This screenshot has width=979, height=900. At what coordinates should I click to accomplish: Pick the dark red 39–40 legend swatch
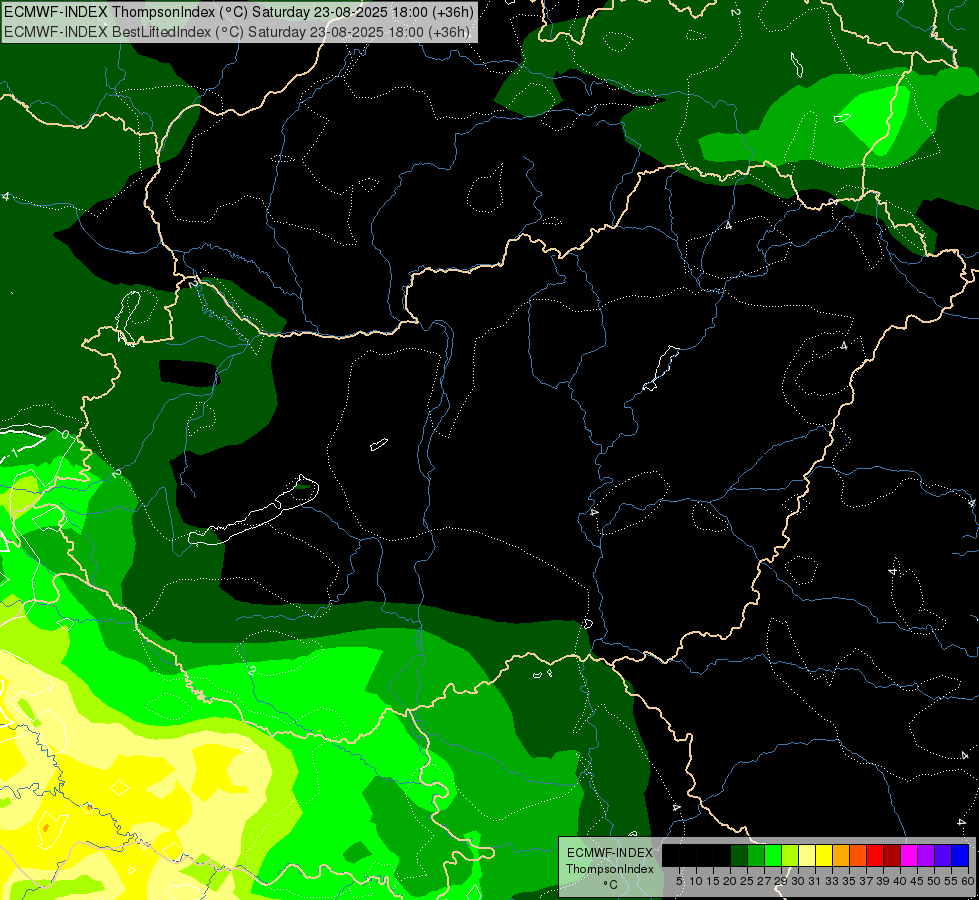click(892, 855)
